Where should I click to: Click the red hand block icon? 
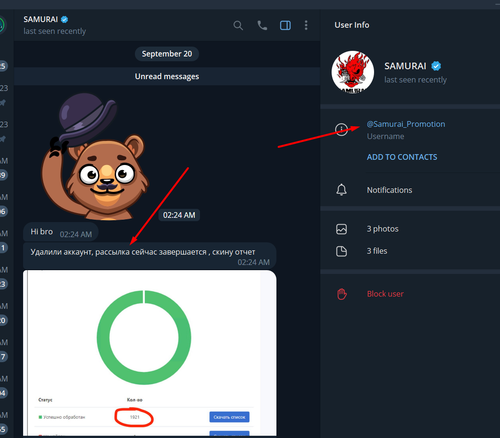[x=342, y=294]
